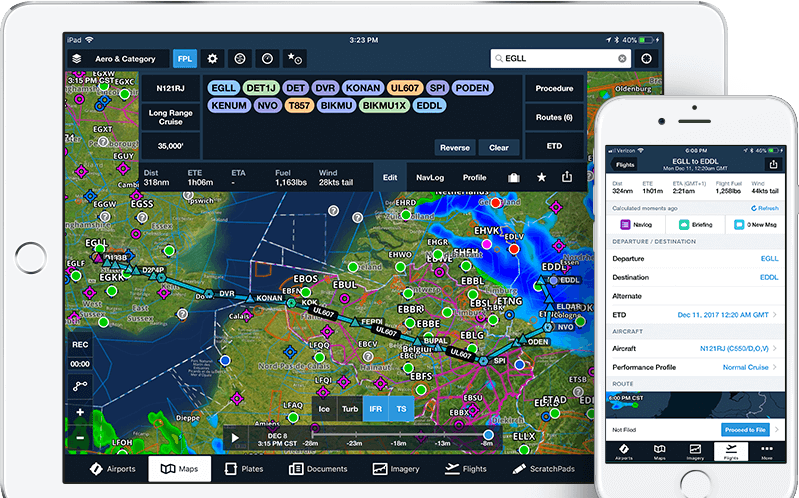Refresh flight calculations on iPhone
This screenshot has width=799, height=498.
pyautogui.click(x=765, y=208)
